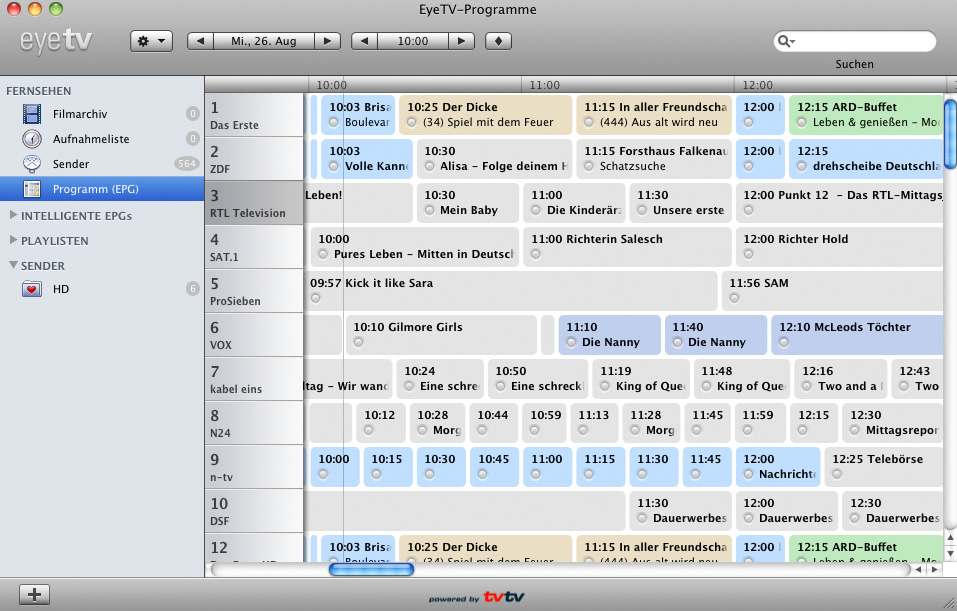Select channel 9 n-tv header
Image resolution: width=957 pixels, height=611 pixels.
254,466
